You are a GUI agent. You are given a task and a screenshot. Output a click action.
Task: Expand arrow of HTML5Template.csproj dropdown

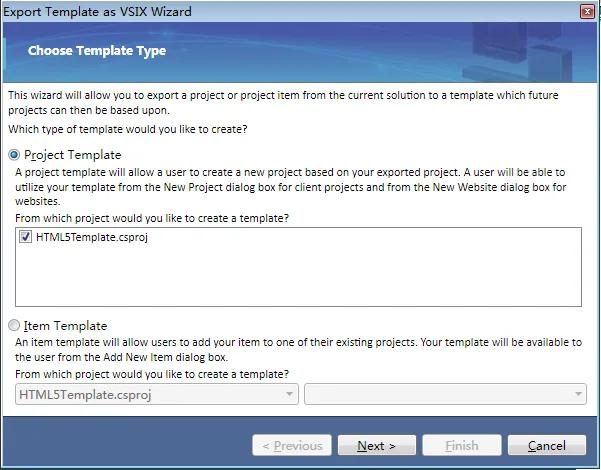point(290,394)
